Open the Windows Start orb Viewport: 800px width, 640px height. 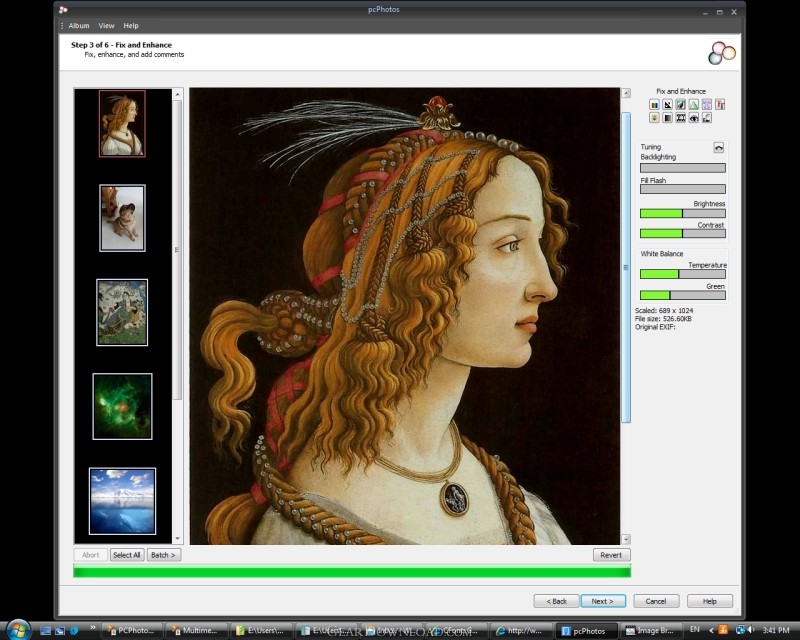click(18, 630)
